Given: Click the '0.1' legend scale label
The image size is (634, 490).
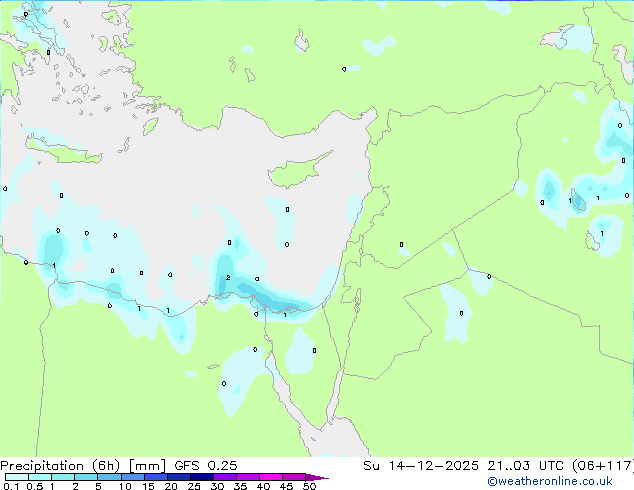Looking at the screenshot, I should coord(11,486).
